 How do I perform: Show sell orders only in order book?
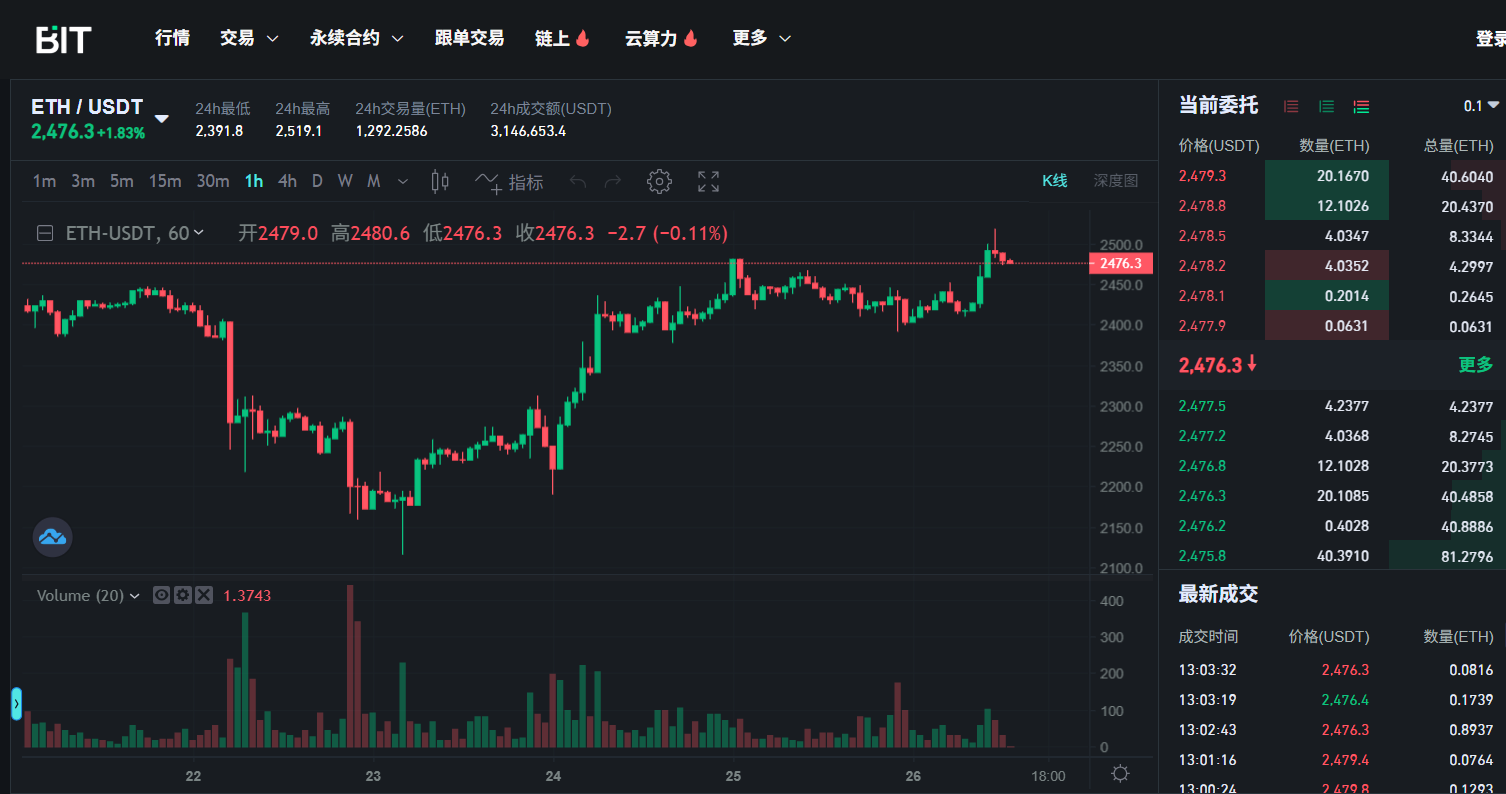tap(1291, 106)
